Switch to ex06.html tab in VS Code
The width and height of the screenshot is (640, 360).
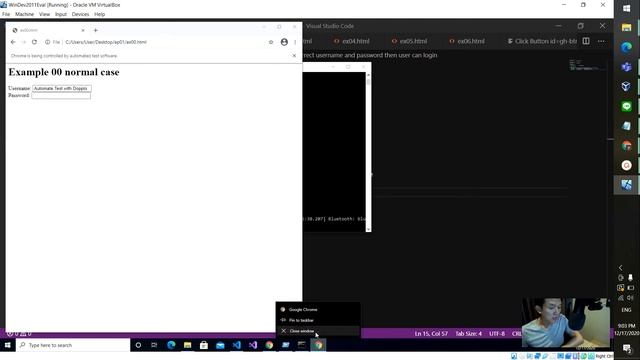click(467, 41)
